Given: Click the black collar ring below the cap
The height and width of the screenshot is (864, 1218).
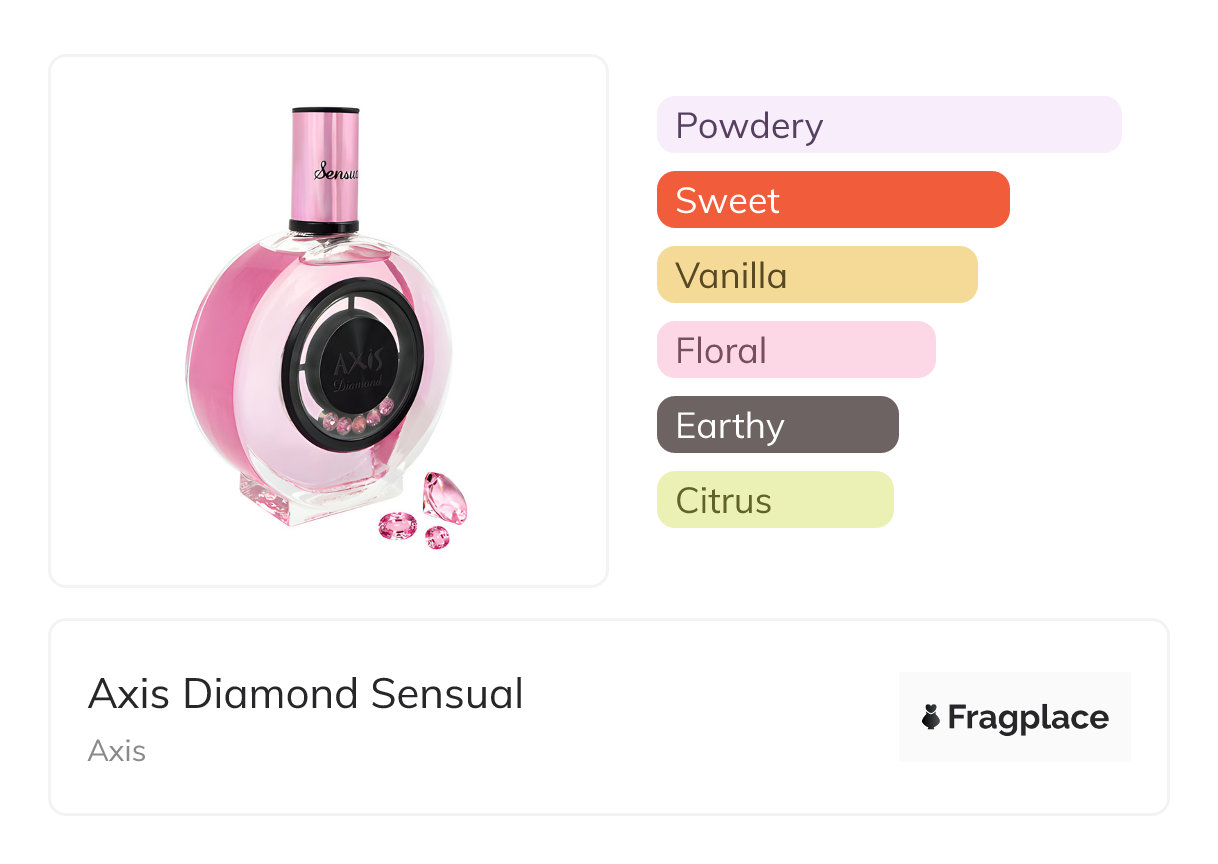Looking at the screenshot, I should click(x=324, y=227).
